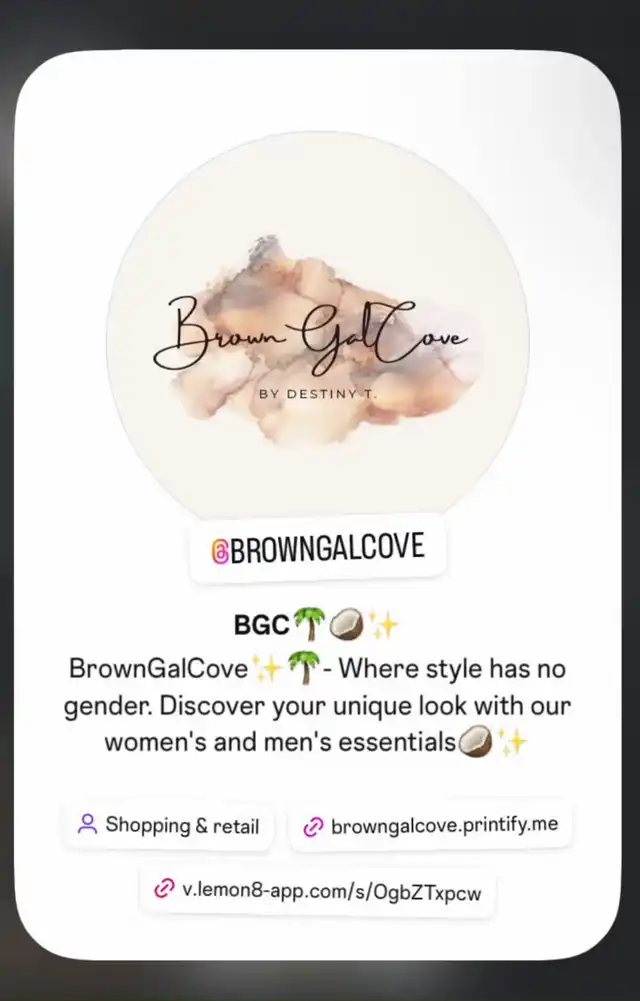This screenshot has width=640, height=1001.
Task: Tap the coconut emoji after "essentials"
Action: click(475, 742)
